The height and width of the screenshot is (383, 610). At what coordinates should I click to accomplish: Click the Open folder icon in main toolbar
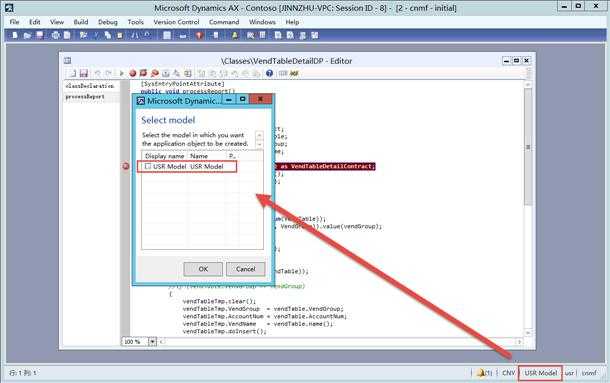[x=27, y=35]
